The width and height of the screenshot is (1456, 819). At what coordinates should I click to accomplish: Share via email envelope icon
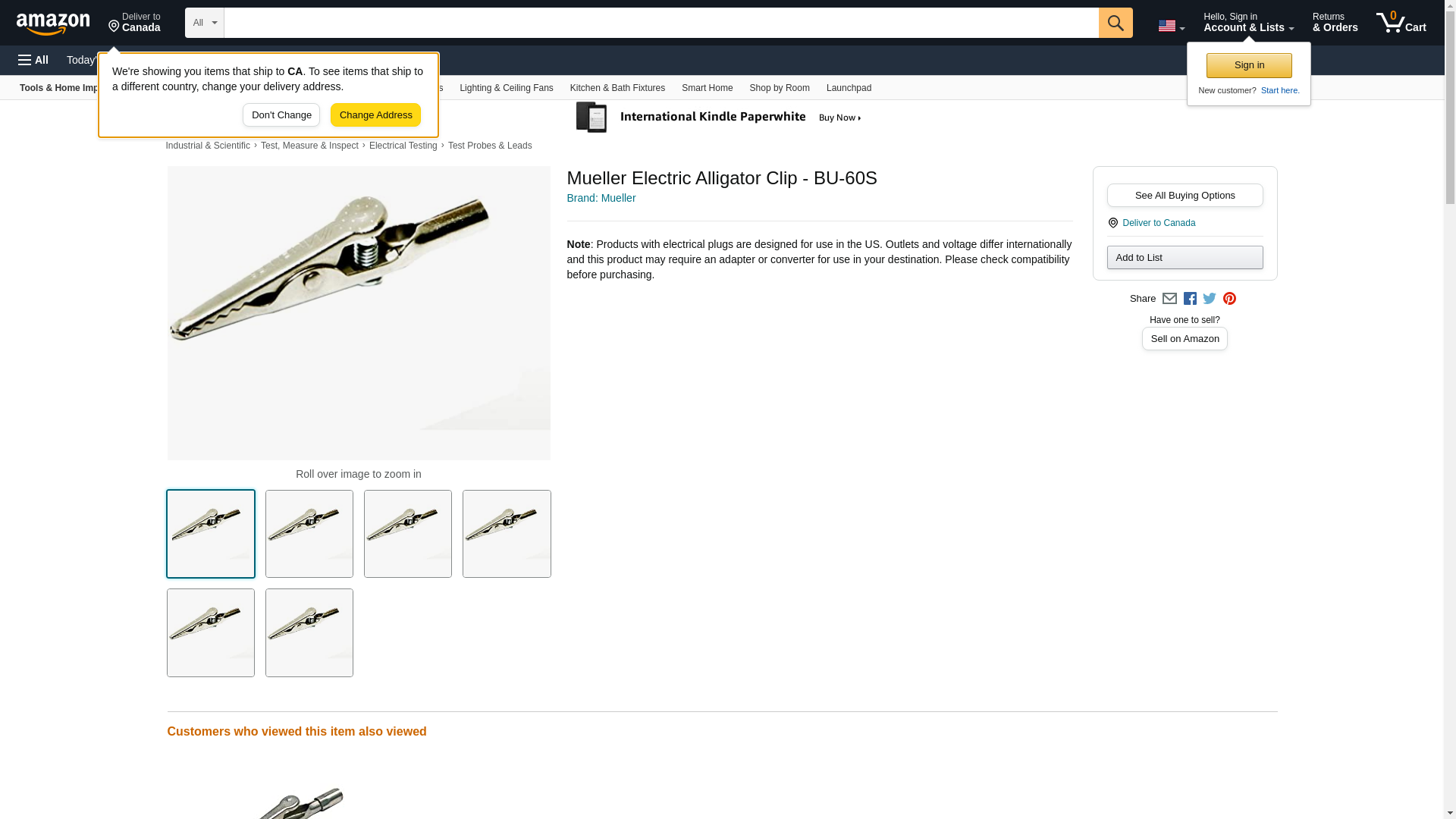[x=1169, y=299]
